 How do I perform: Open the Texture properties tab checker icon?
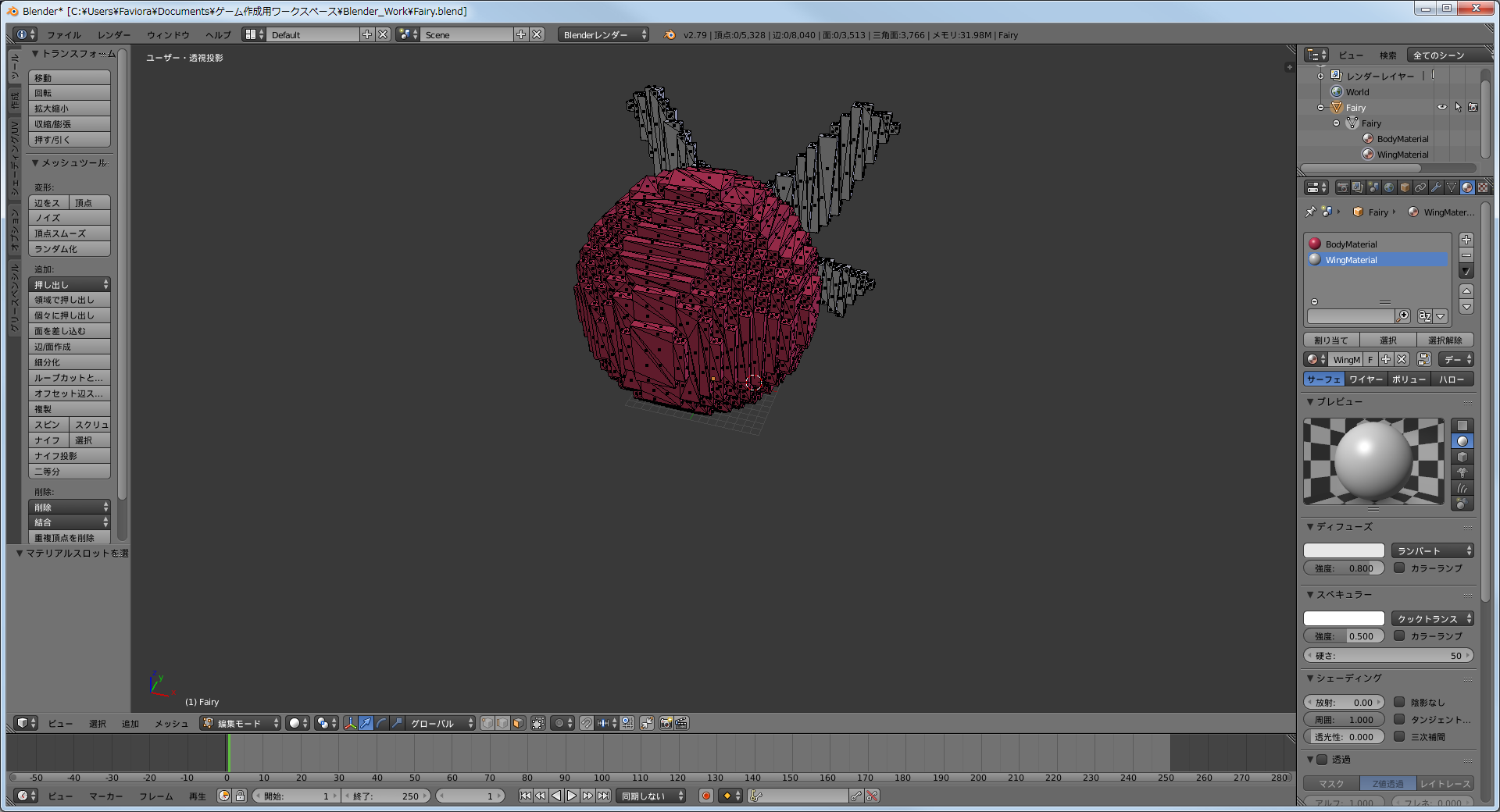click(x=1483, y=187)
